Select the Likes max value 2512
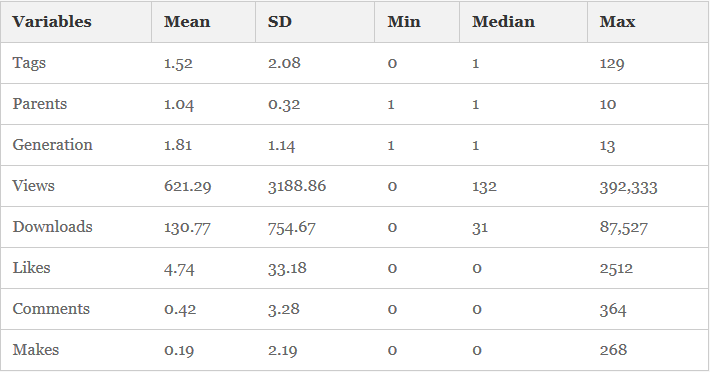 616,268
